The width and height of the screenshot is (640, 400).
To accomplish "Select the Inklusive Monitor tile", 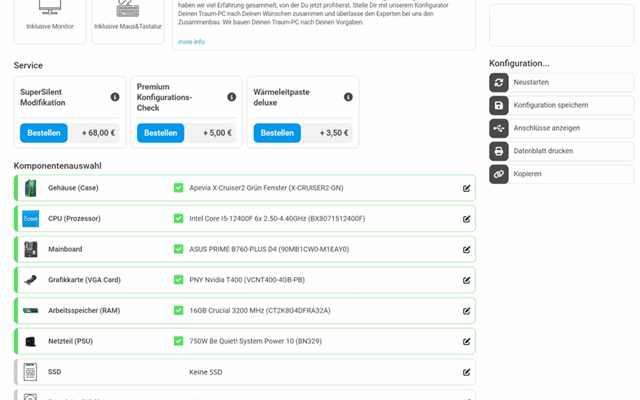I will tap(50, 20).
